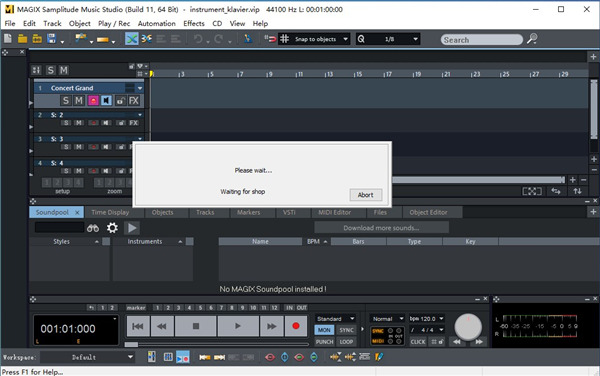Solo the Concert Grand track
Image resolution: width=600 pixels, height=376 pixels.
(66, 101)
